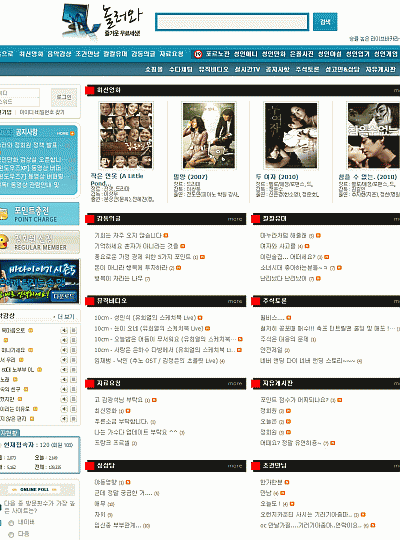
Task: Click the 밀양 (2007) title link
Action: (191, 177)
